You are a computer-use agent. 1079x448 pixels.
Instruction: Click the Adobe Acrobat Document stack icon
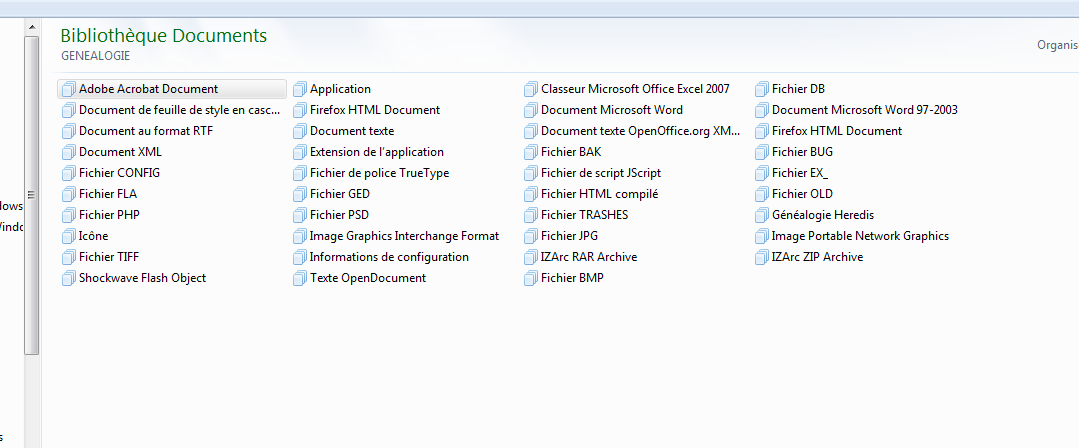(x=68, y=89)
